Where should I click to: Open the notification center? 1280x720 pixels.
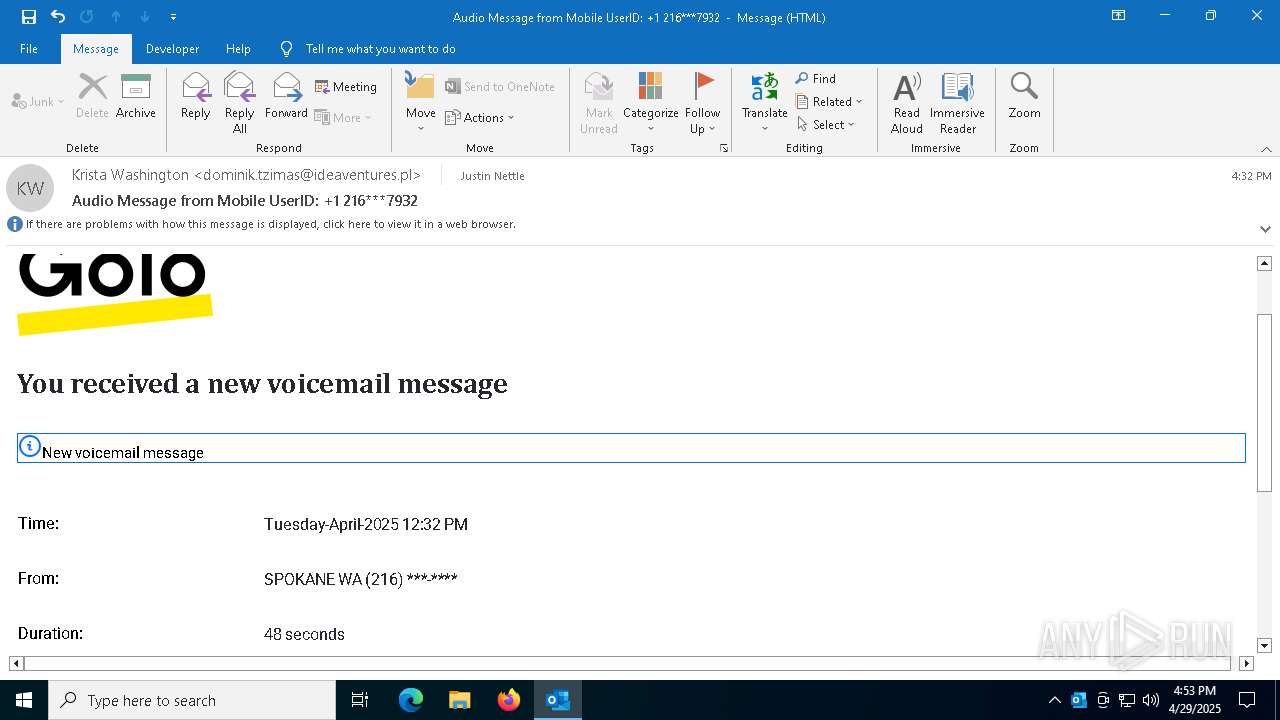(x=1247, y=700)
